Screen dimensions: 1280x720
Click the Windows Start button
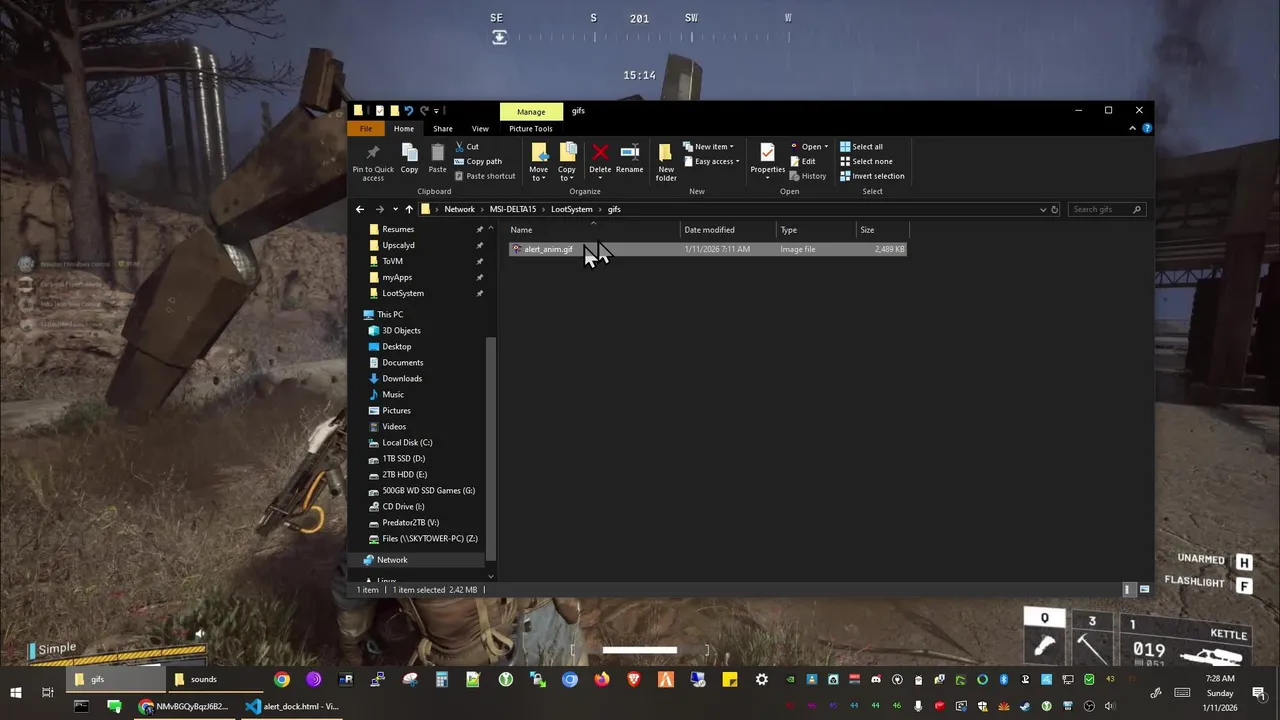pyautogui.click(x=16, y=692)
